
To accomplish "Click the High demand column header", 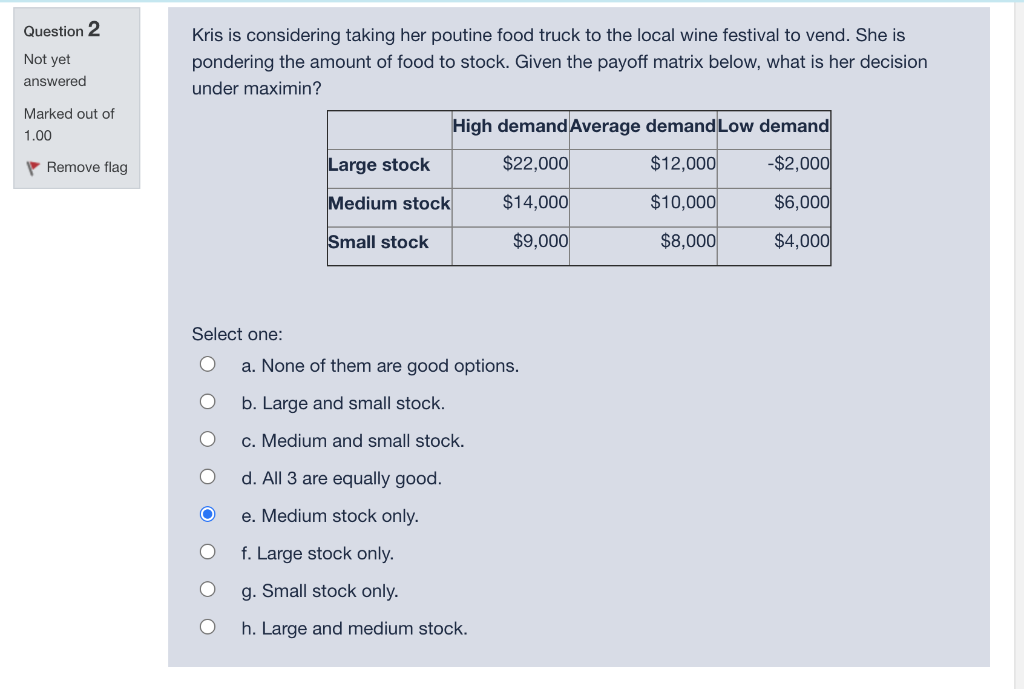I will point(510,126).
